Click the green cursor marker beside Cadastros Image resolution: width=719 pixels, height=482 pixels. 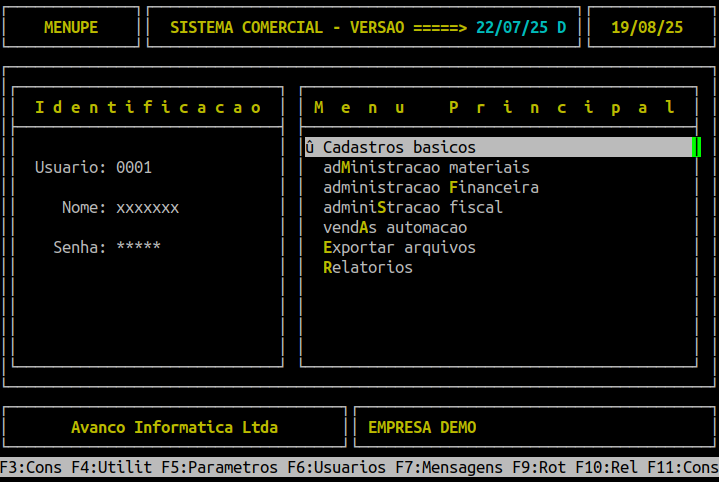(x=696, y=147)
